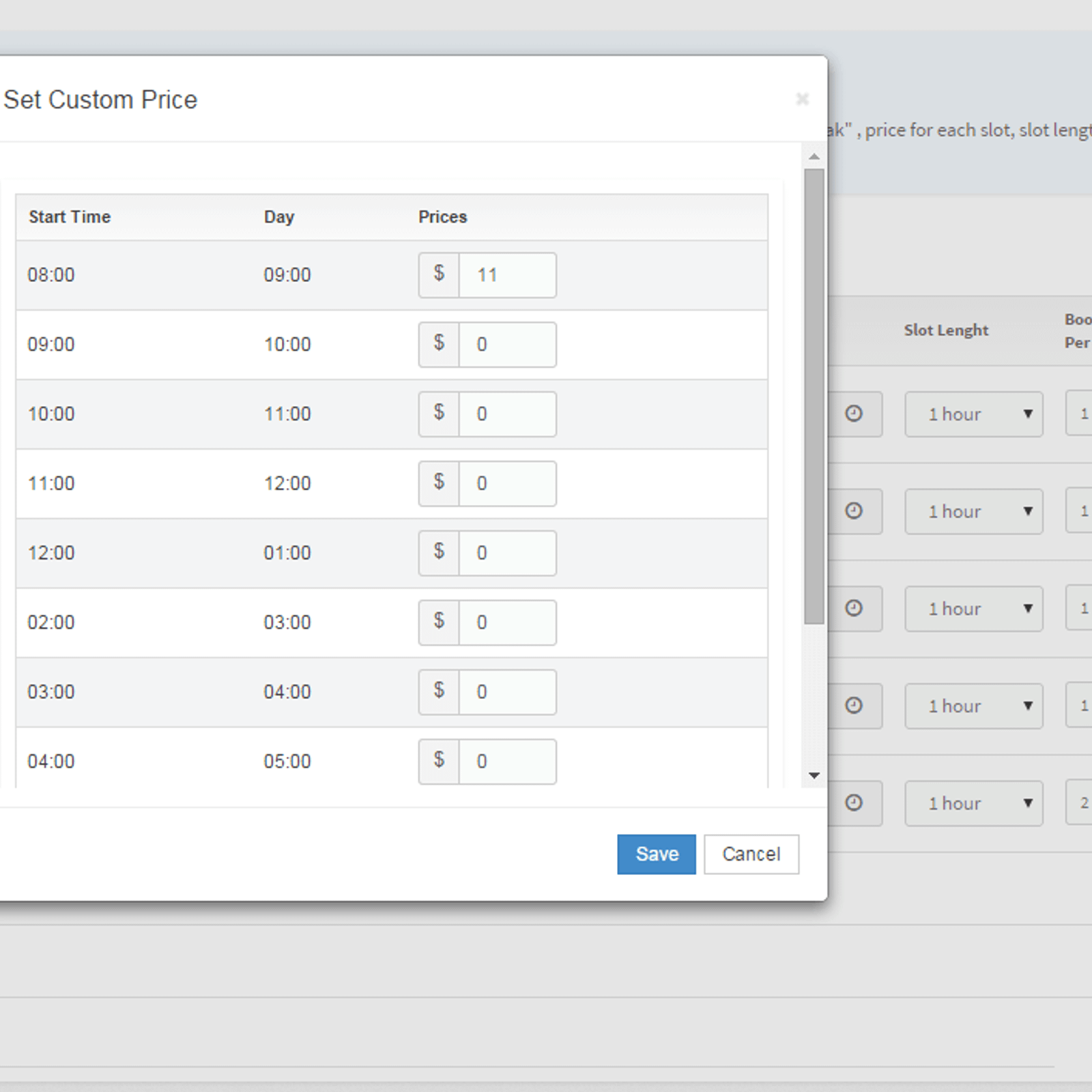Click the 09:00 slot price field

pos(508,345)
